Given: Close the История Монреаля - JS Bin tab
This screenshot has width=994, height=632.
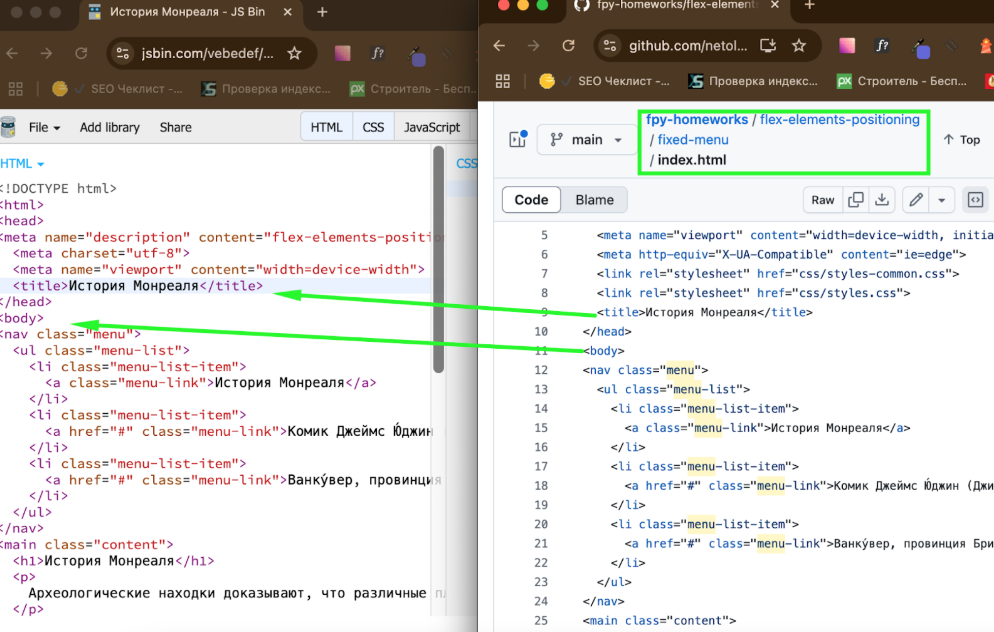Looking at the screenshot, I should pos(287,12).
